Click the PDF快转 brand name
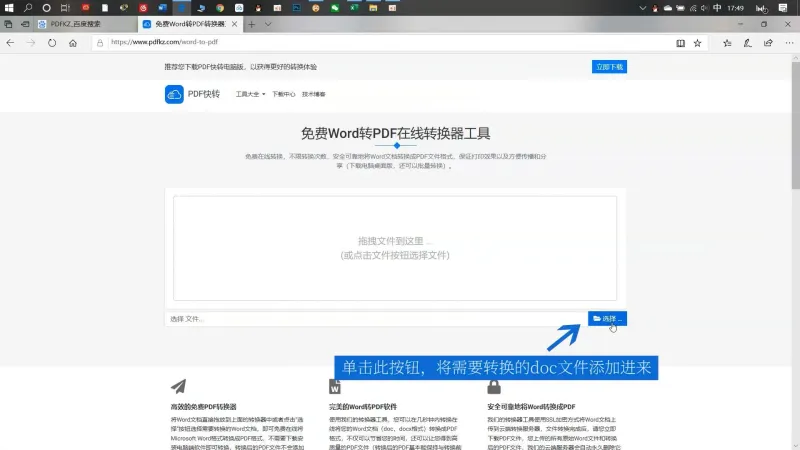Viewport: 800px width, 450px height. point(204,94)
